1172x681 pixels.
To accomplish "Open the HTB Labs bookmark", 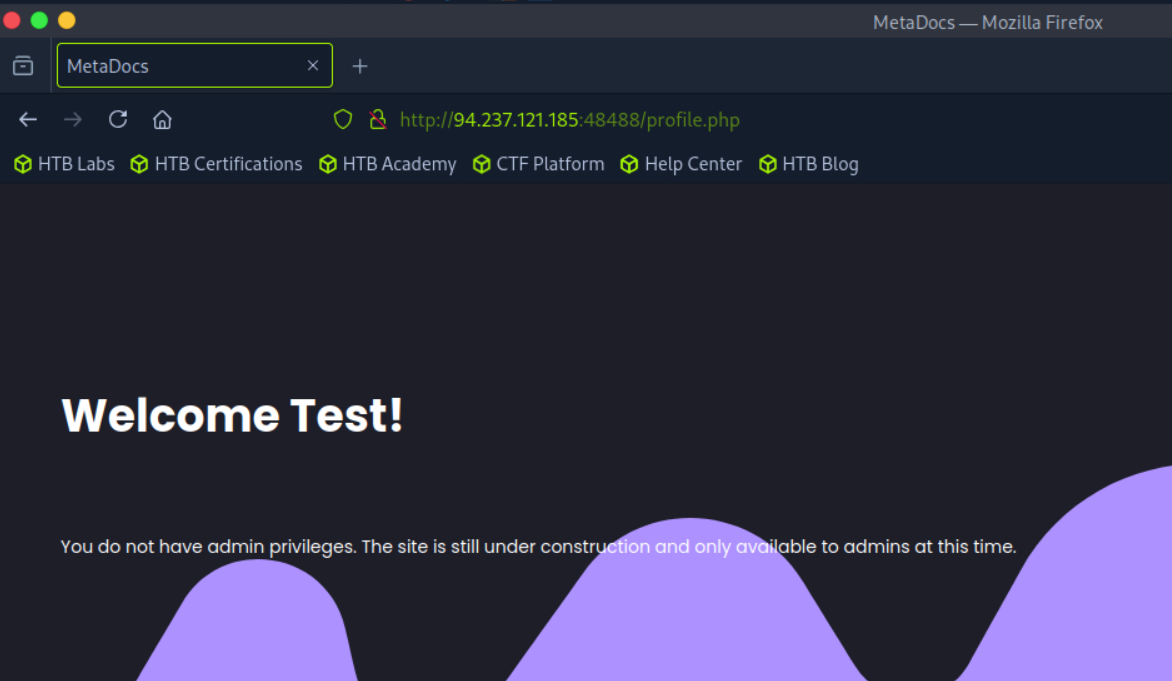I will [x=65, y=164].
